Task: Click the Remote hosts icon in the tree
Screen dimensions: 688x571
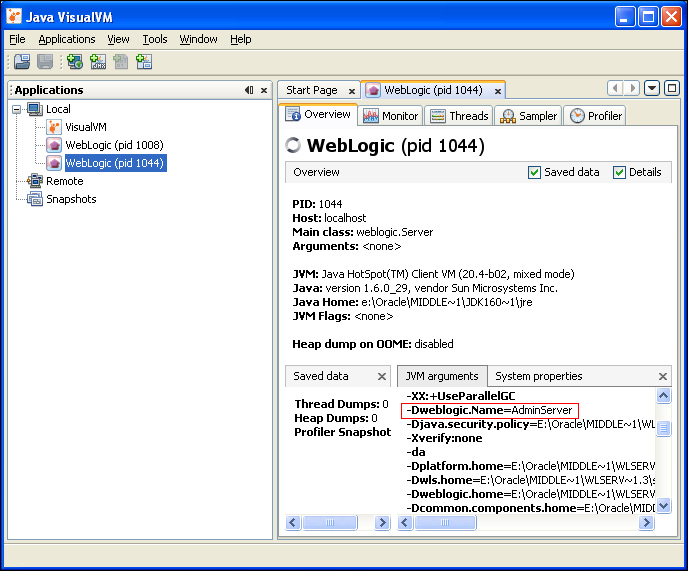Action: [x=35, y=181]
